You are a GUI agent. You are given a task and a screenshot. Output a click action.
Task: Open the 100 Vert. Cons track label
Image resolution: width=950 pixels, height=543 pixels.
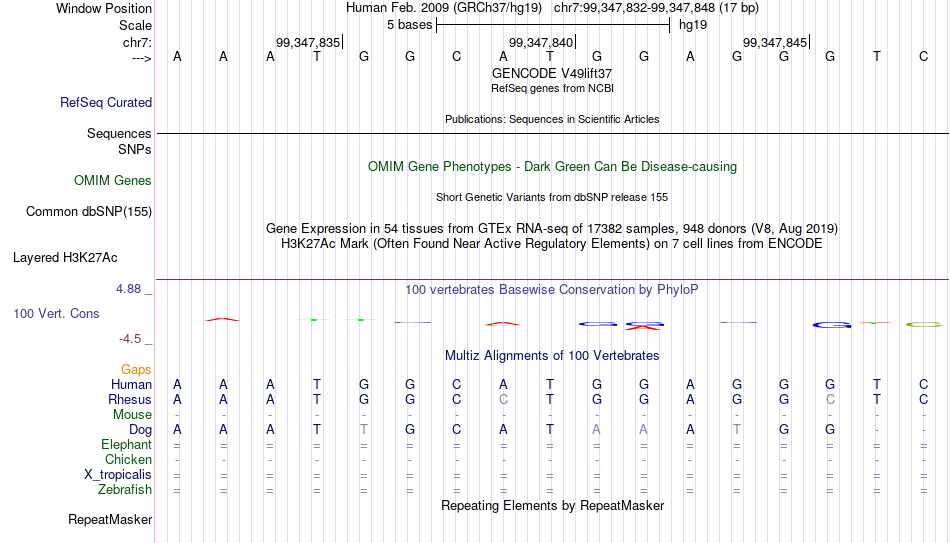(x=56, y=313)
